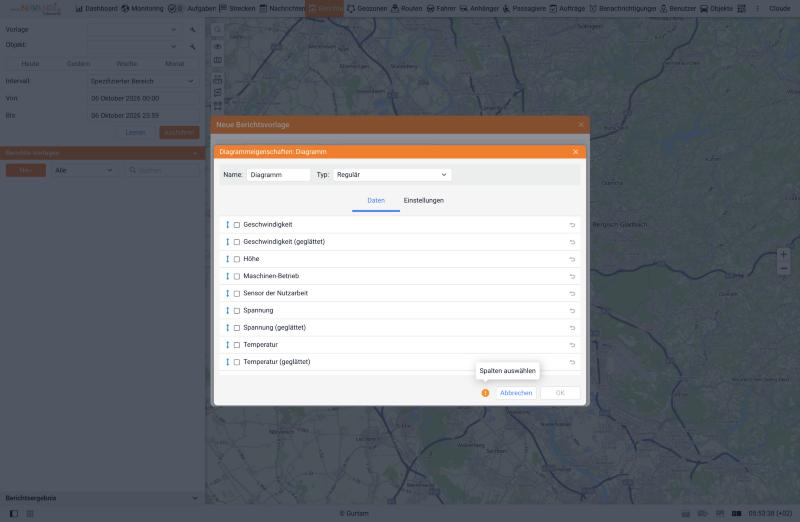
Task: Select the Heute quick interval
Action: coord(30,64)
